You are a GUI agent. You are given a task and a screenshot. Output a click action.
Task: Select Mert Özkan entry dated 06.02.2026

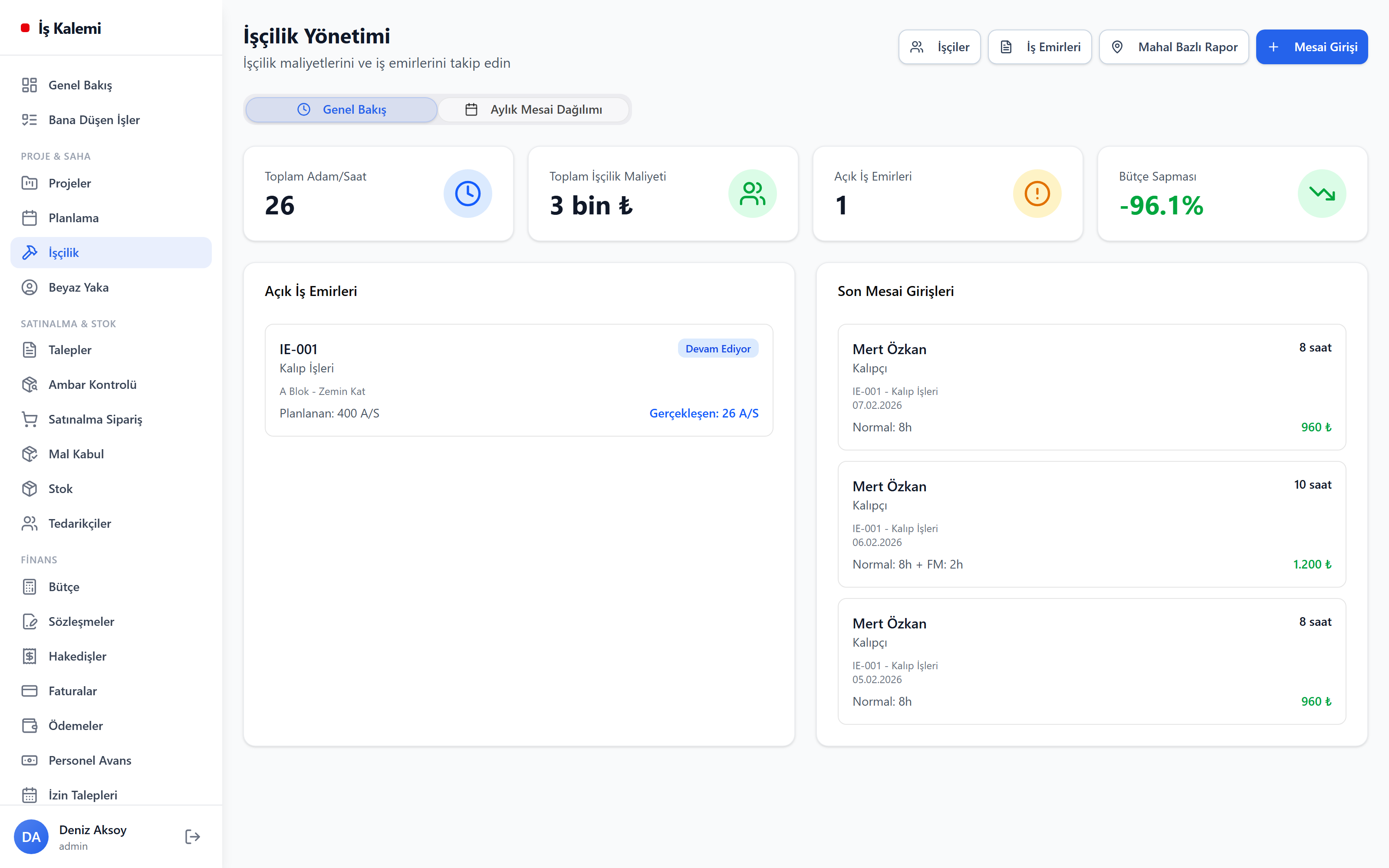pyautogui.click(x=1092, y=524)
